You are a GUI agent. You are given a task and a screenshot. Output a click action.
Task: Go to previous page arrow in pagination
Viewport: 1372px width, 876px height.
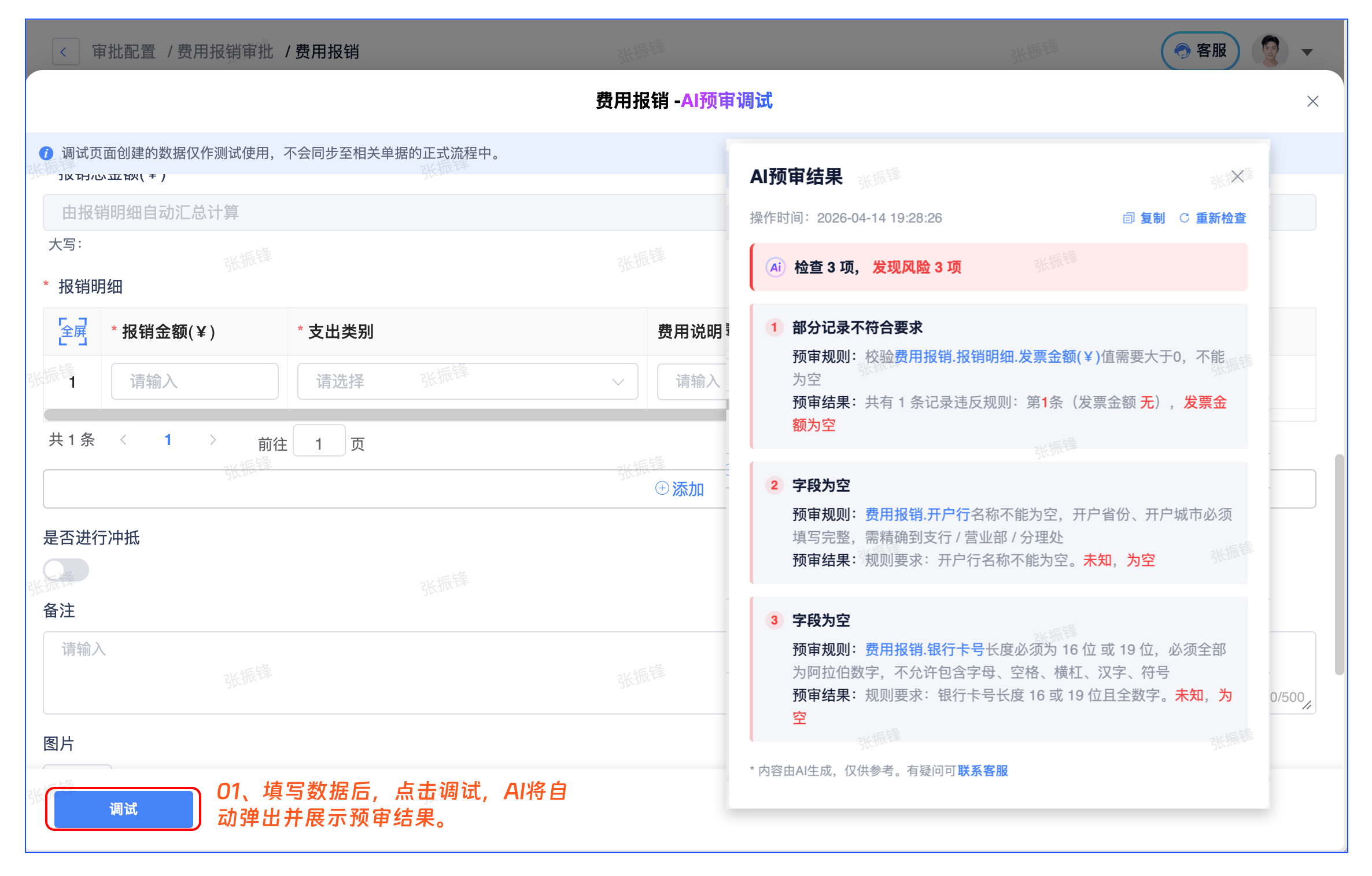123,440
